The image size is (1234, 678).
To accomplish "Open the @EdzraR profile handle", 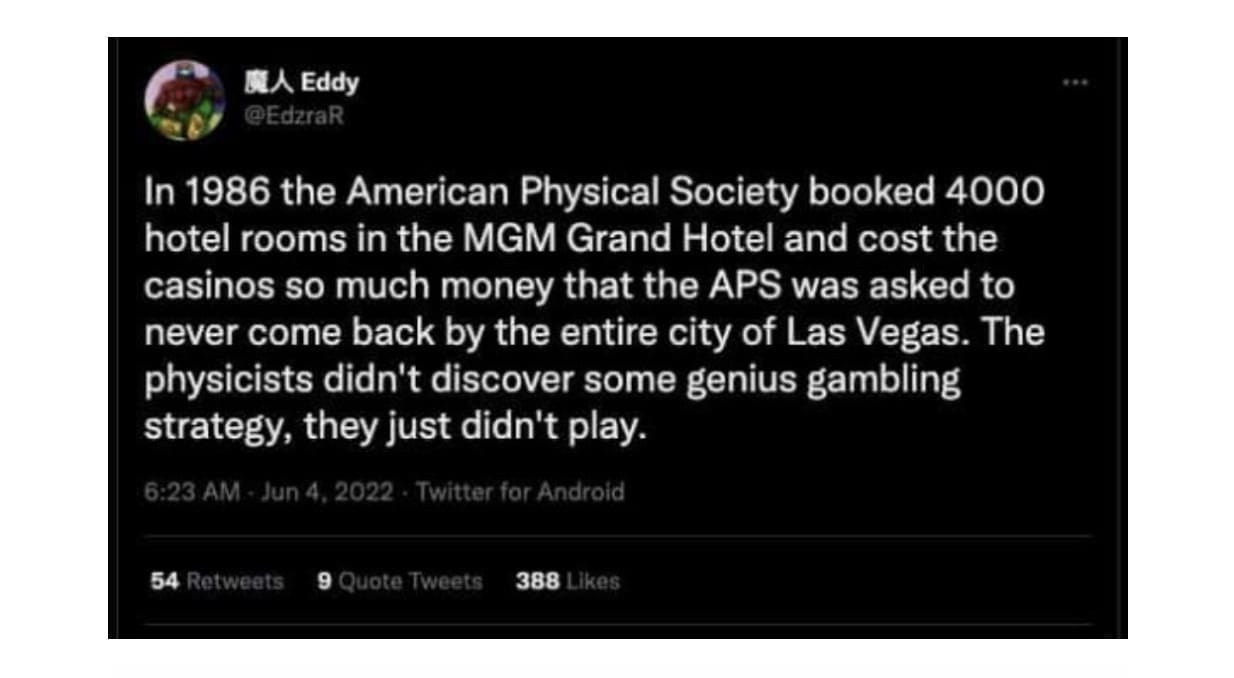I will point(294,115).
